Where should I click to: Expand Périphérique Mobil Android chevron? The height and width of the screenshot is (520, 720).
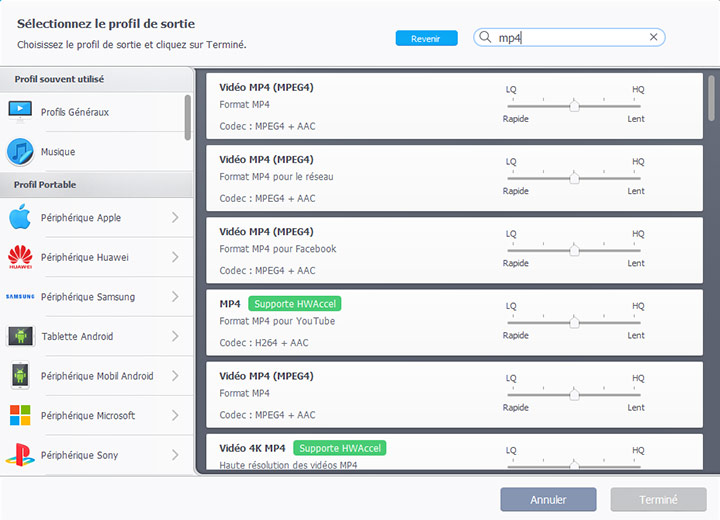tap(175, 376)
